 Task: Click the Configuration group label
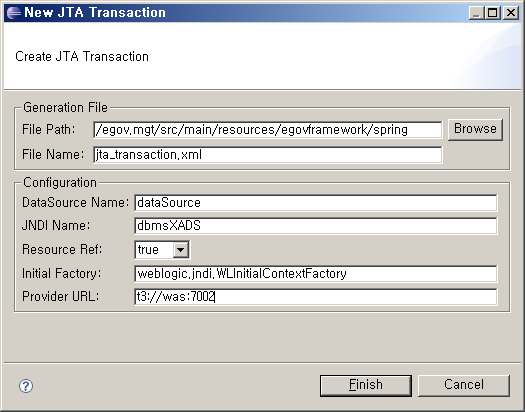(60, 183)
